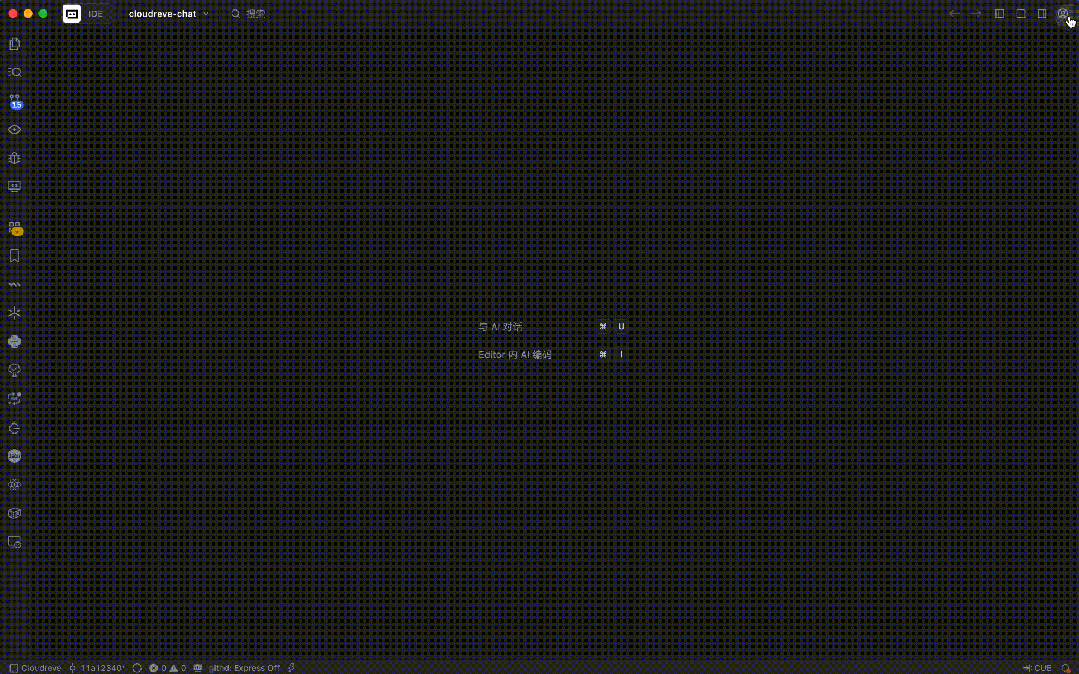Click the asterisk-shaped sidebar icon

(x=14, y=313)
